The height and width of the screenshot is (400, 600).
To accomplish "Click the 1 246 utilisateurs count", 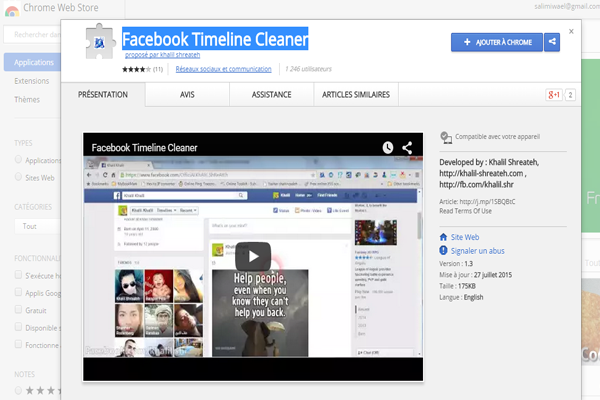I will (x=308, y=69).
